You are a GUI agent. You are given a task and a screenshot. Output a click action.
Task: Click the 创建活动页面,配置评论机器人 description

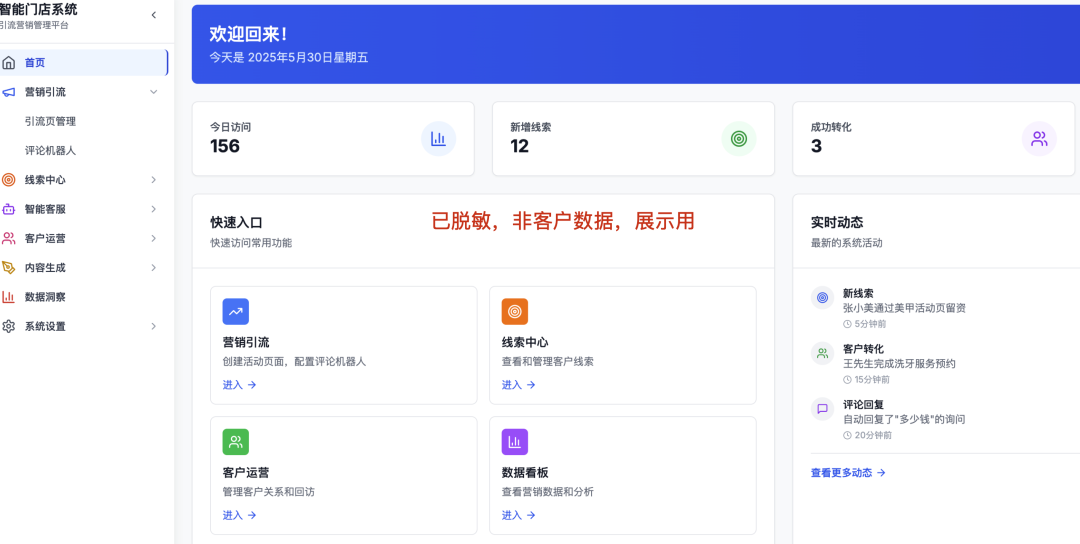pos(294,362)
